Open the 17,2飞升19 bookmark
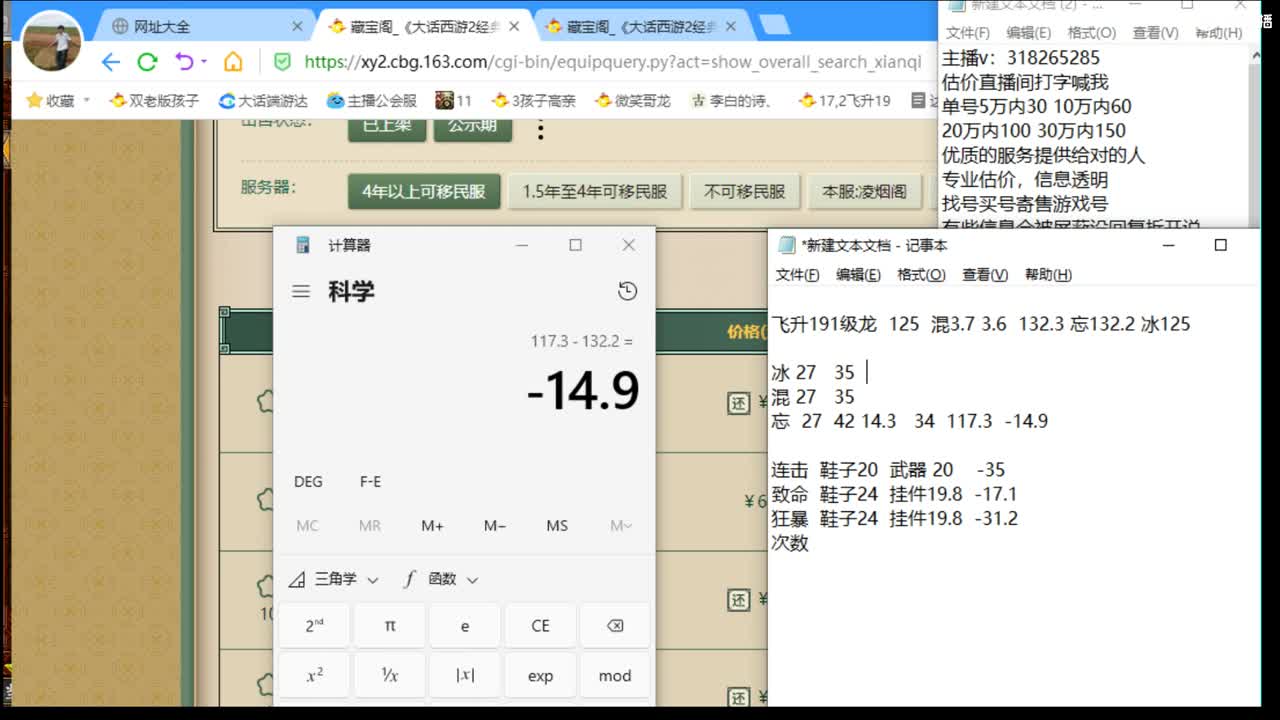This screenshot has height=720, width=1280. 844,100
